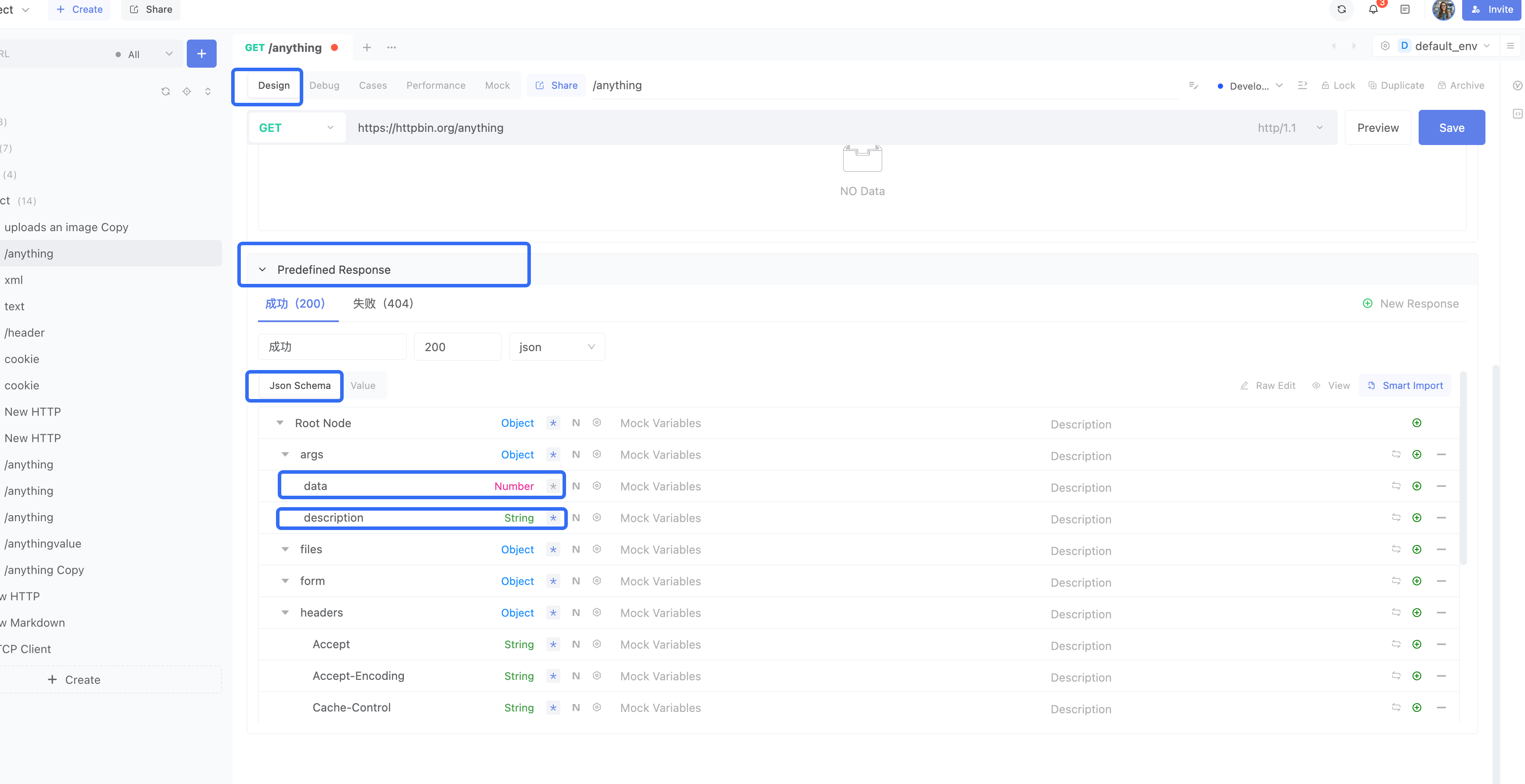
Task: Add a new tab with the plus icon
Action: (367, 47)
